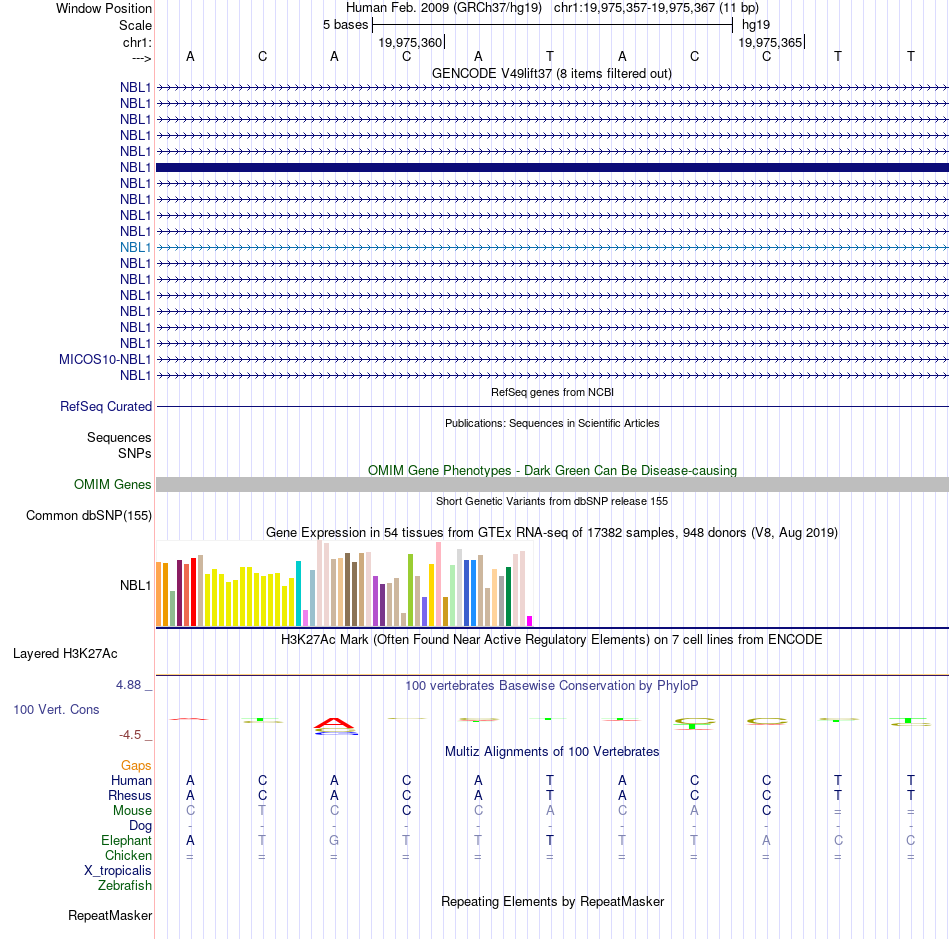Click the '5 bases' scale text

[345, 25]
